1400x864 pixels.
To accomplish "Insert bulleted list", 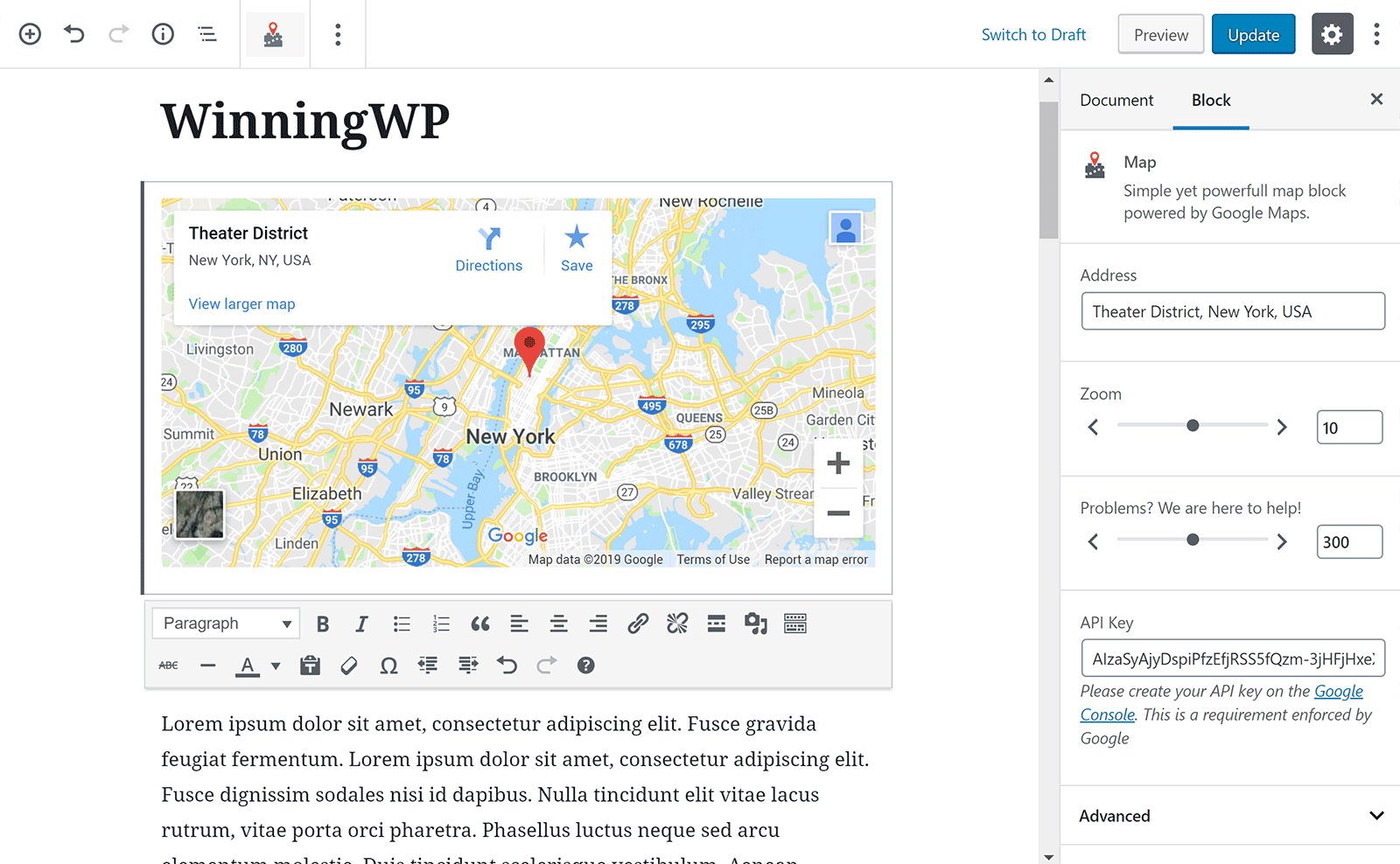I will [402, 624].
